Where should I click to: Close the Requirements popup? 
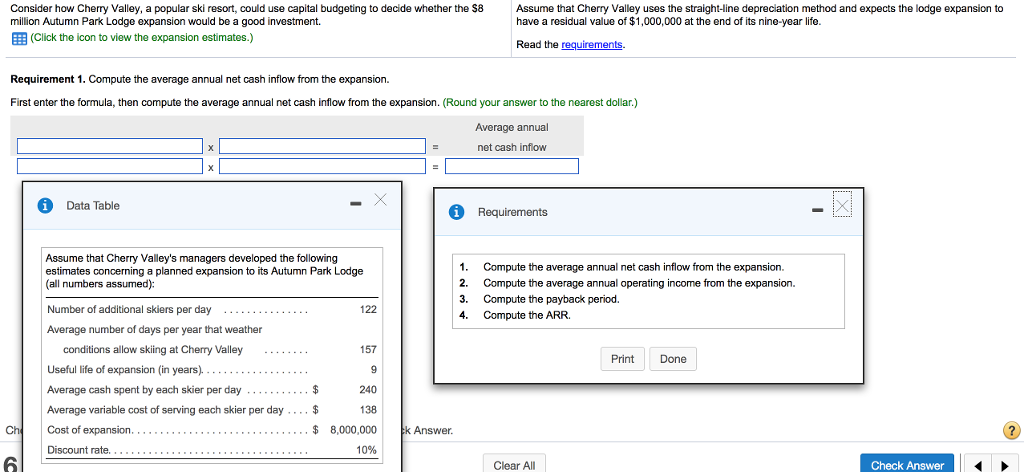click(x=843, y=206)
